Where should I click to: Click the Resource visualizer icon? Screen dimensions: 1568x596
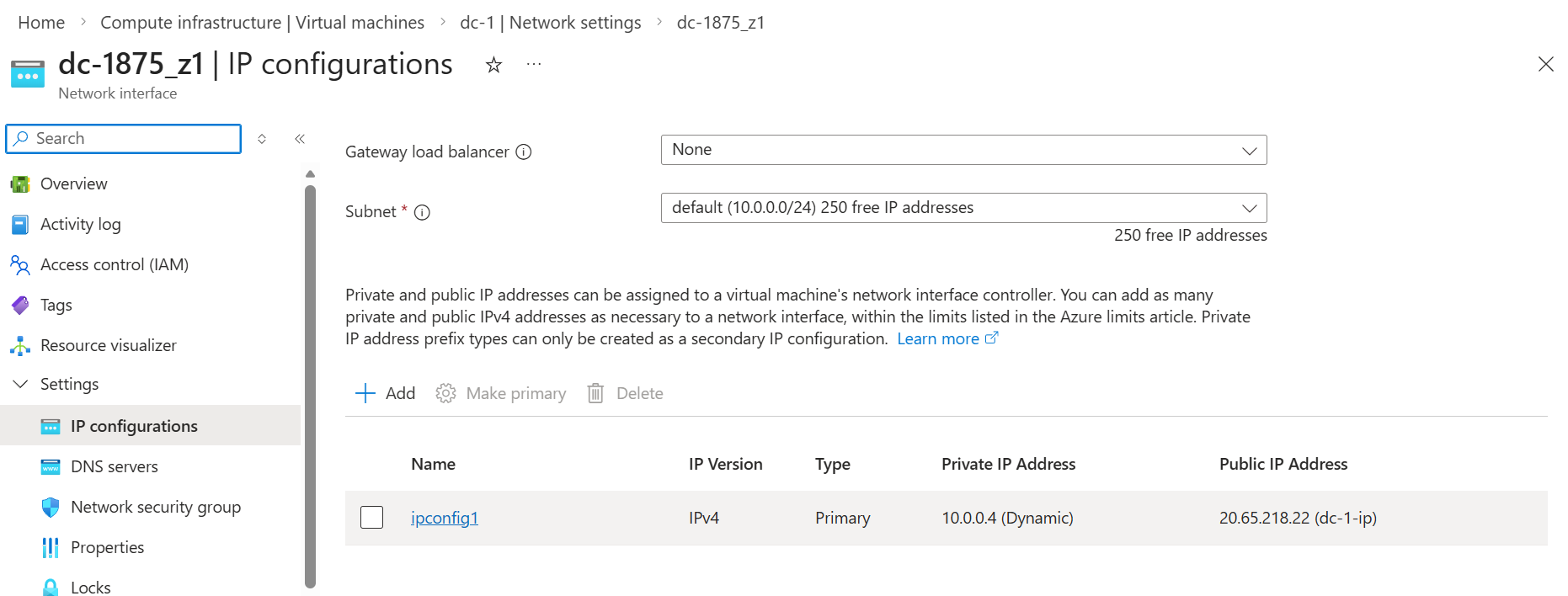coord(20,346)
